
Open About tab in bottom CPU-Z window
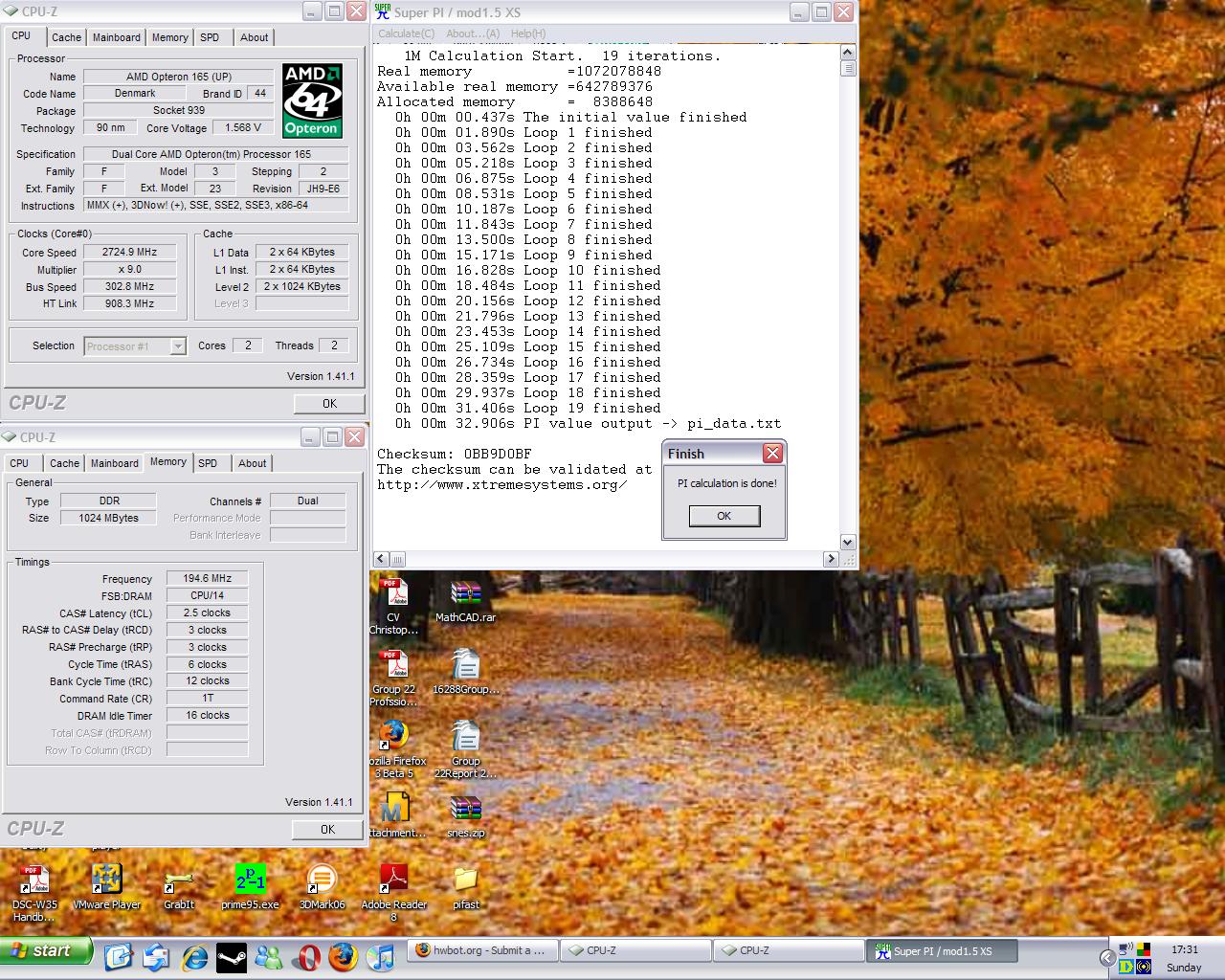point(252,463)
